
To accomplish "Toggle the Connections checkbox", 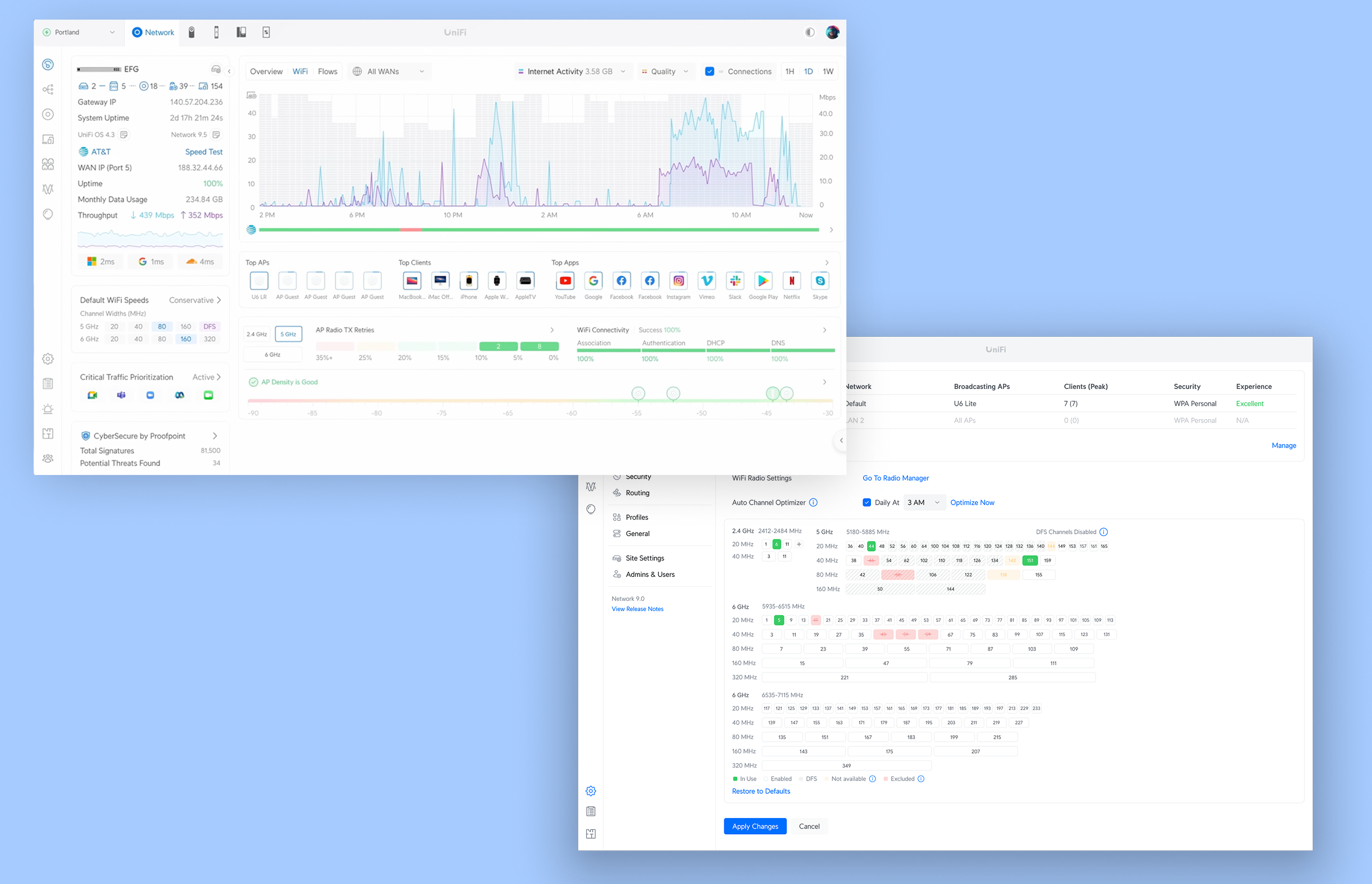I will tap(710, 71).
